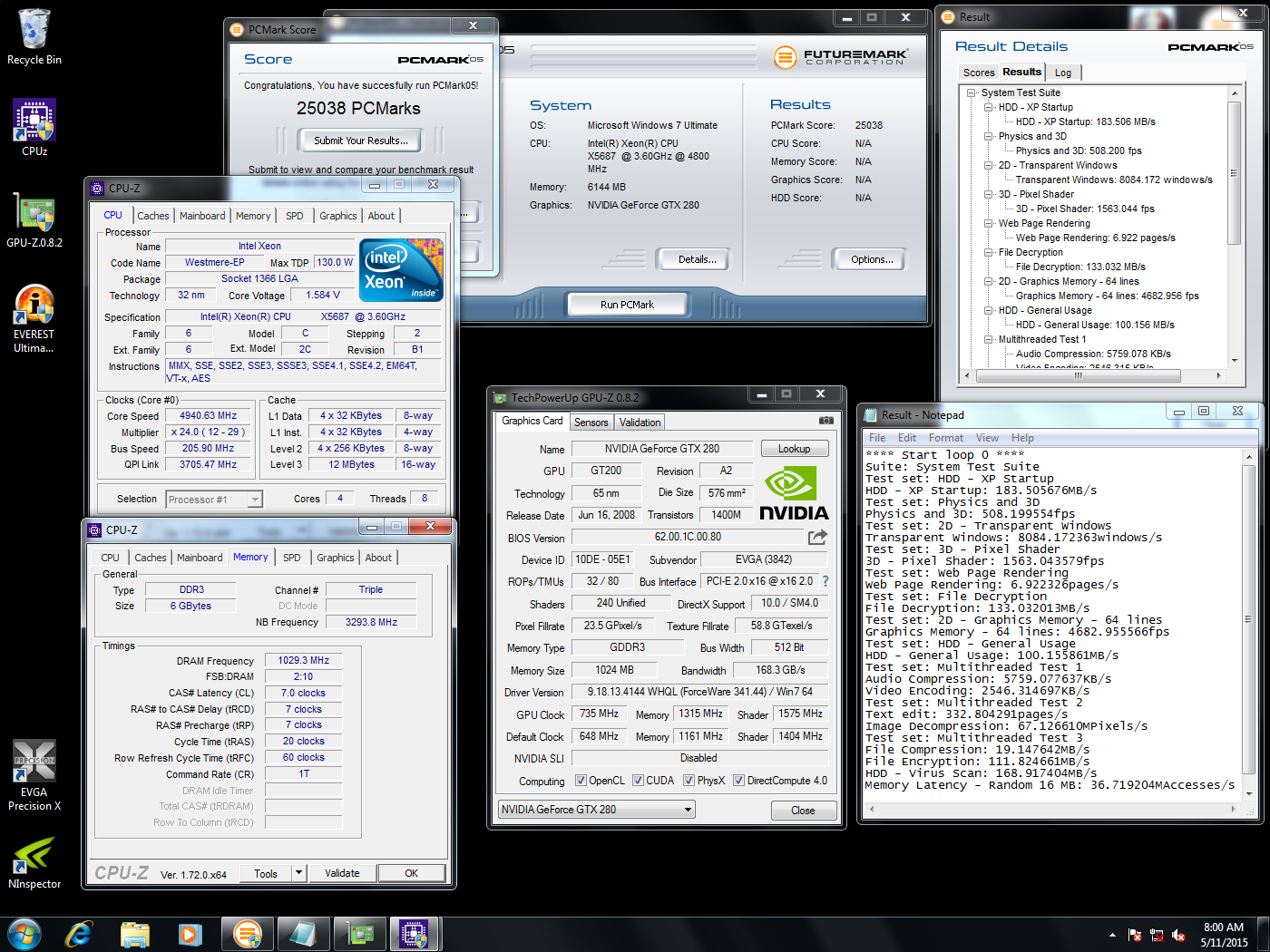
Task: Toggle the OpenCL checkbox in GPU-Z
Action: tap(581, 781)
